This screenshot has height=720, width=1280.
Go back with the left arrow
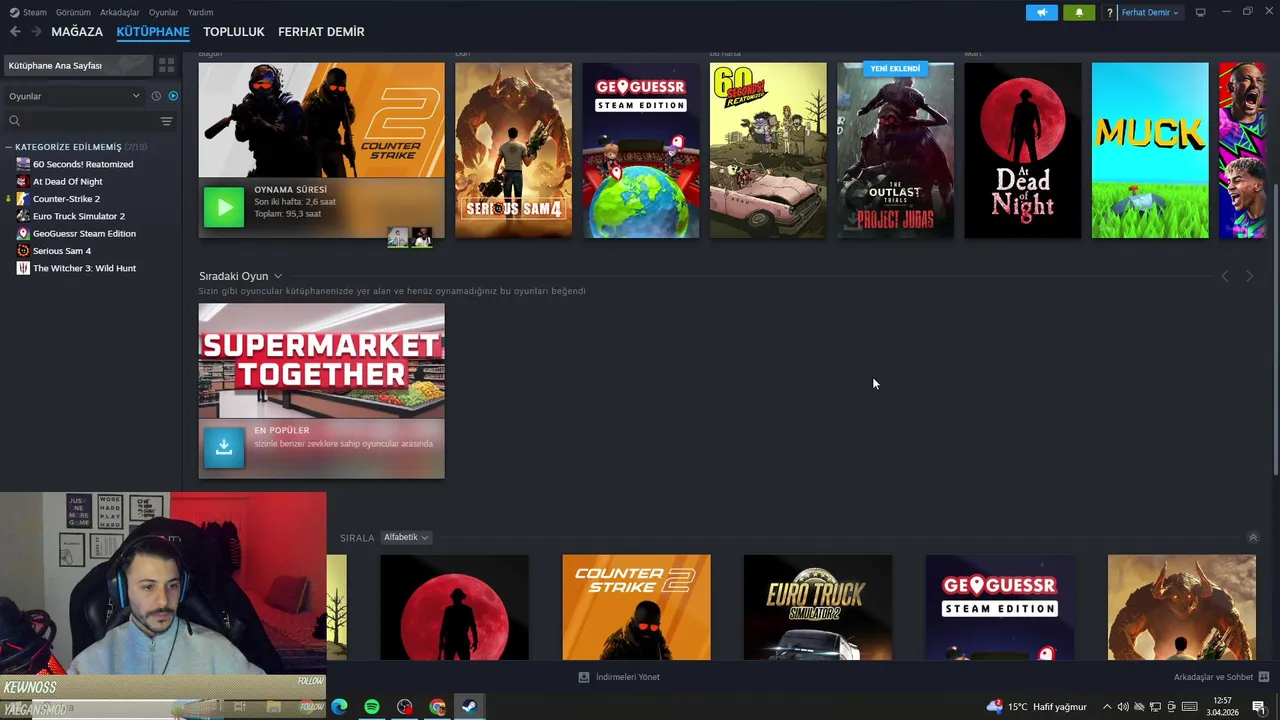(15, 32)
